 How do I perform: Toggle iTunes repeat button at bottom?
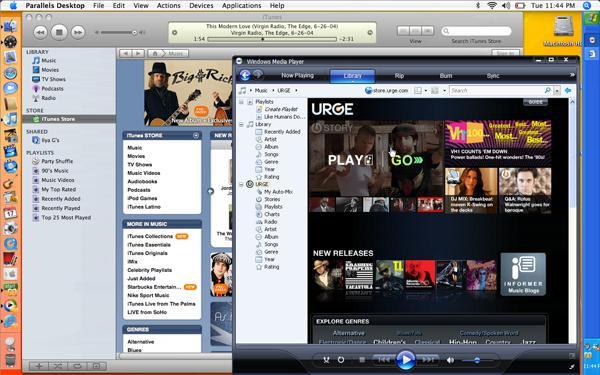(x=77, y=366)
